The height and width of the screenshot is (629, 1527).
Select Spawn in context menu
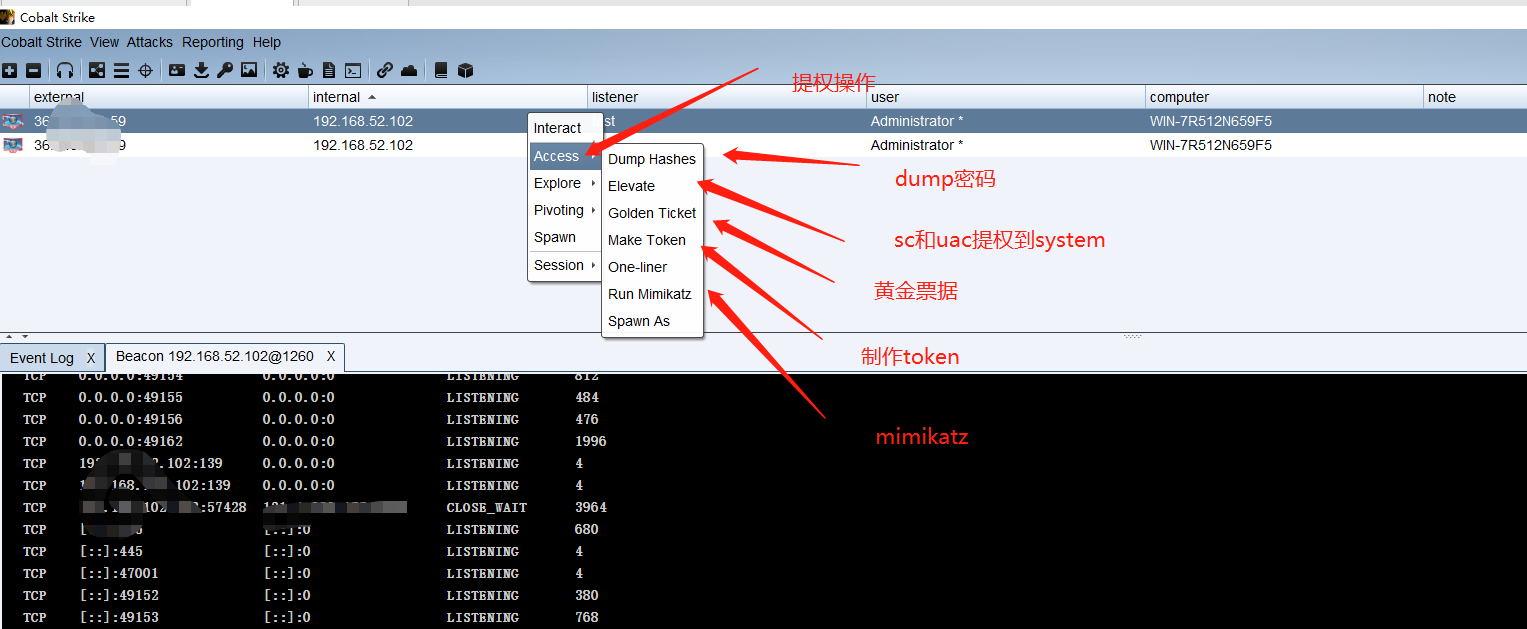pos(565,237)
